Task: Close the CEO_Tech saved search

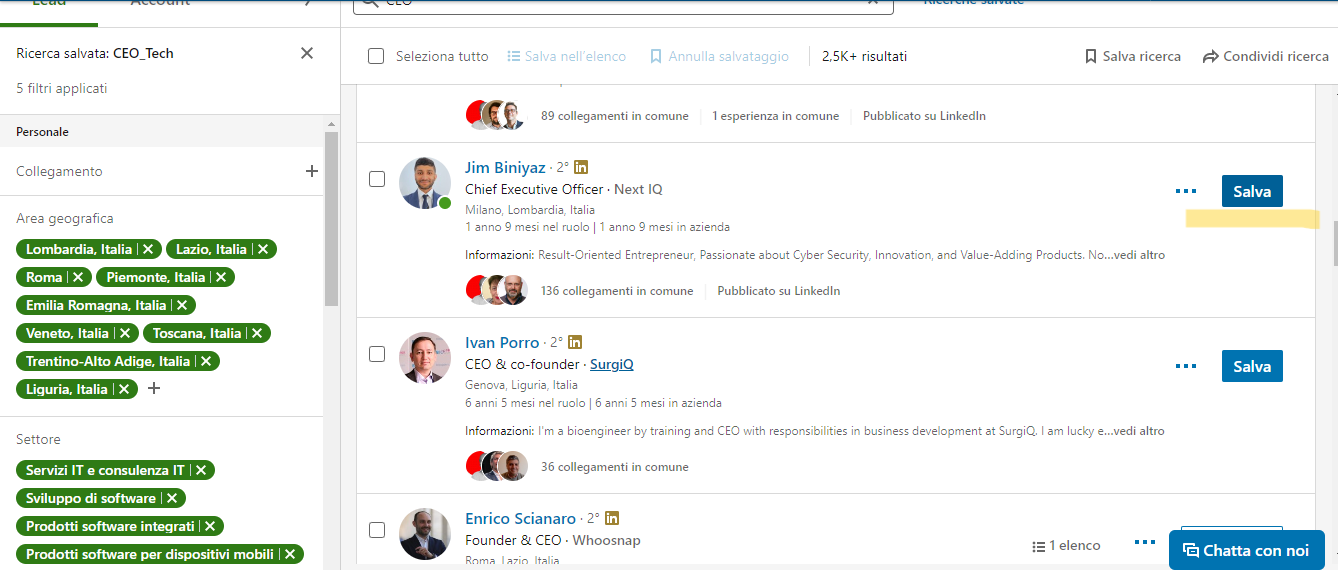Action: tap(307, 53)
